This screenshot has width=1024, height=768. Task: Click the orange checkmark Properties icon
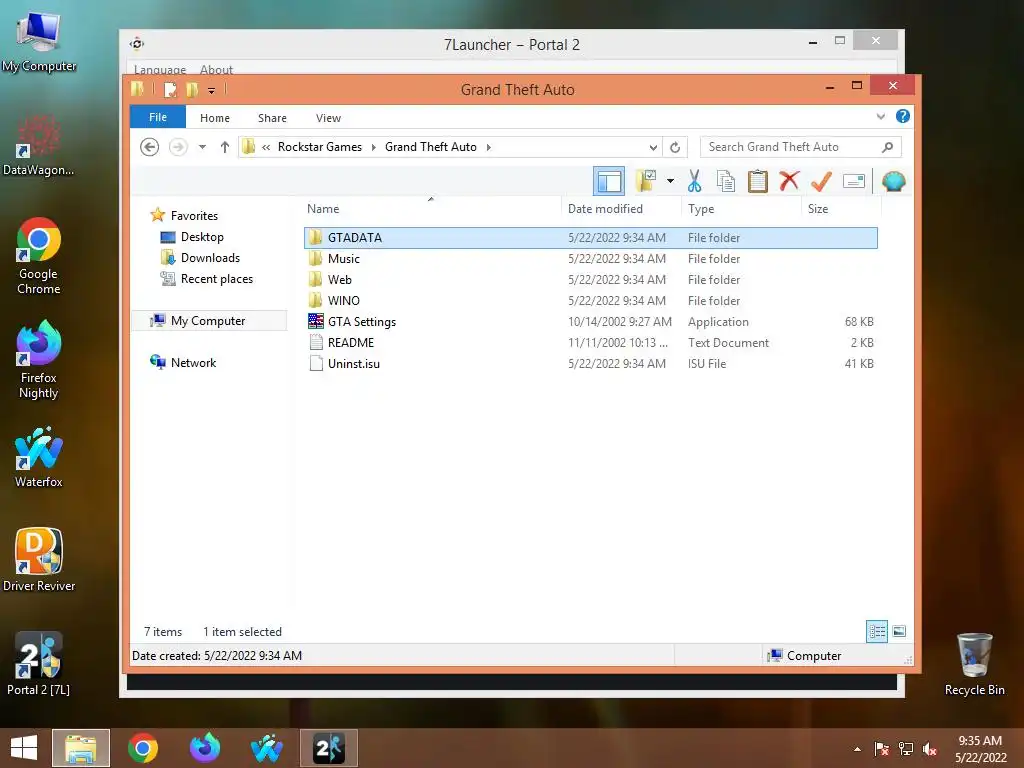[x=821, y=181]
